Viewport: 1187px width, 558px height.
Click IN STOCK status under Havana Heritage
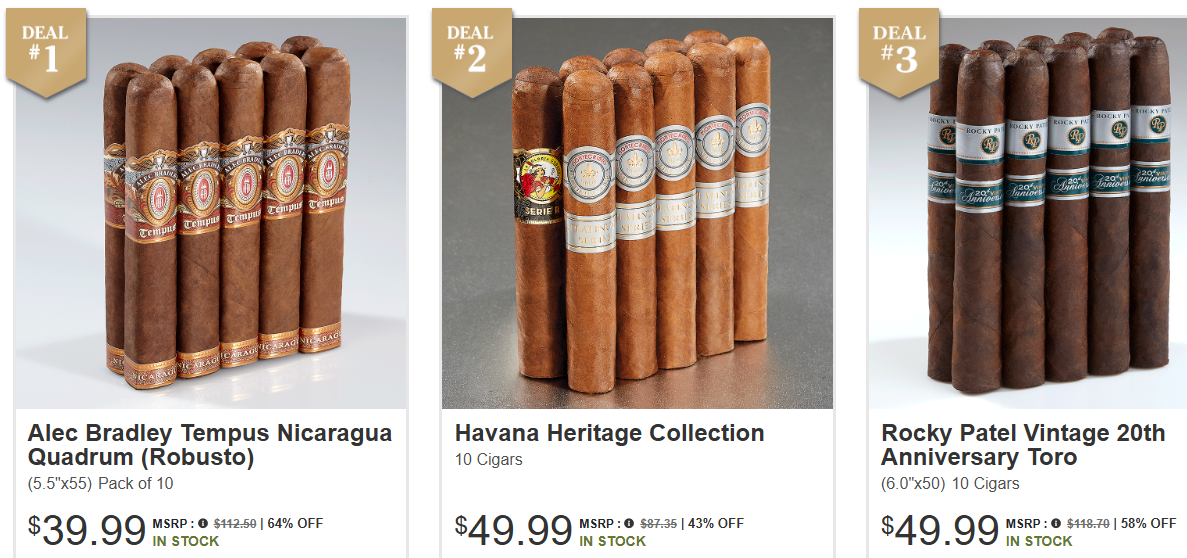[x=612, y=541]
